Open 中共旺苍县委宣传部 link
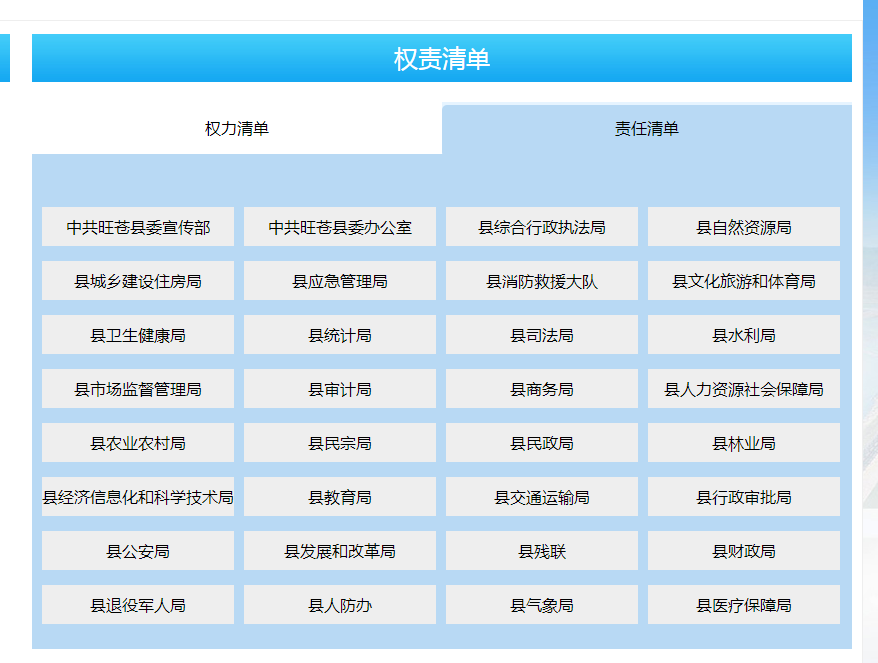 click(x=138, y=227)
